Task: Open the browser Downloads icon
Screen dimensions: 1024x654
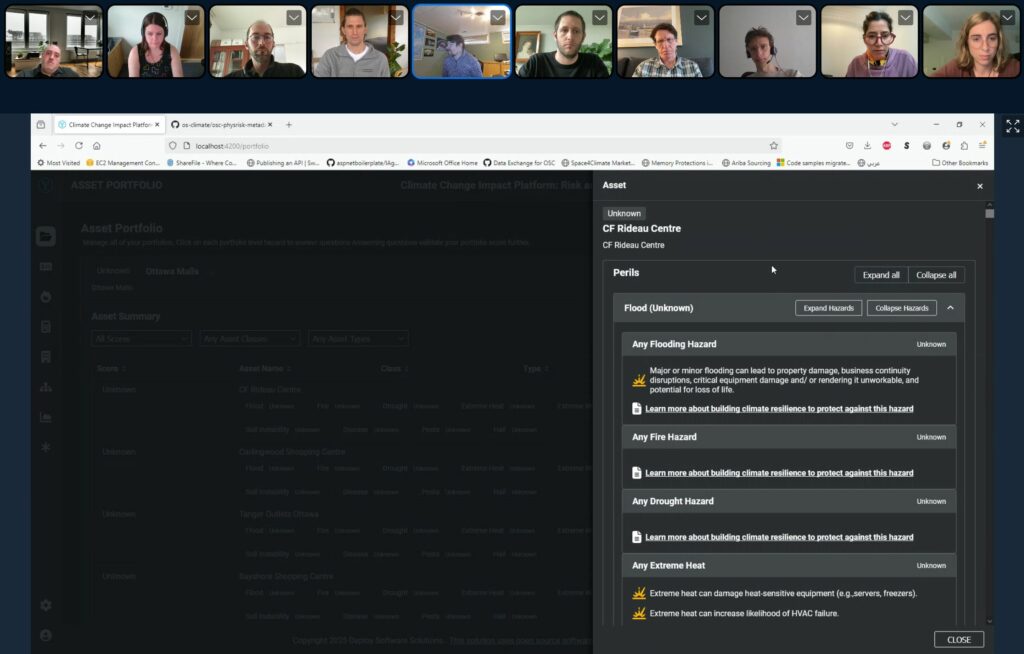Action: [867, 146]
